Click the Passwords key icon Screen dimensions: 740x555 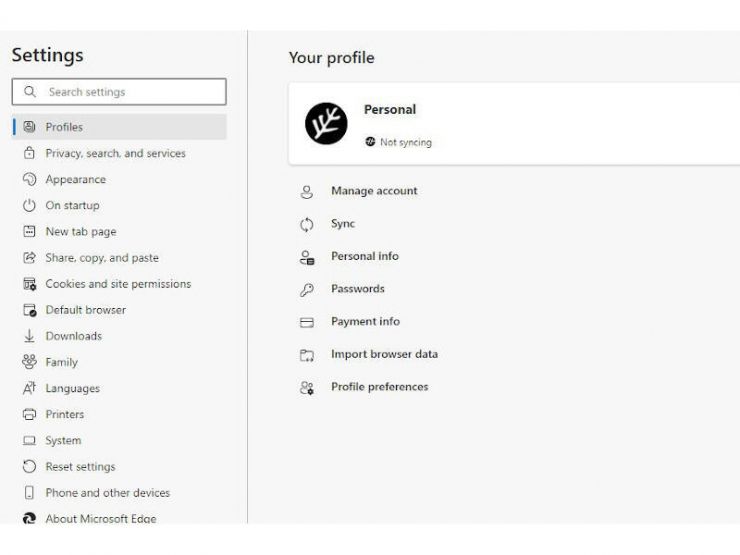tap(308, 290)
